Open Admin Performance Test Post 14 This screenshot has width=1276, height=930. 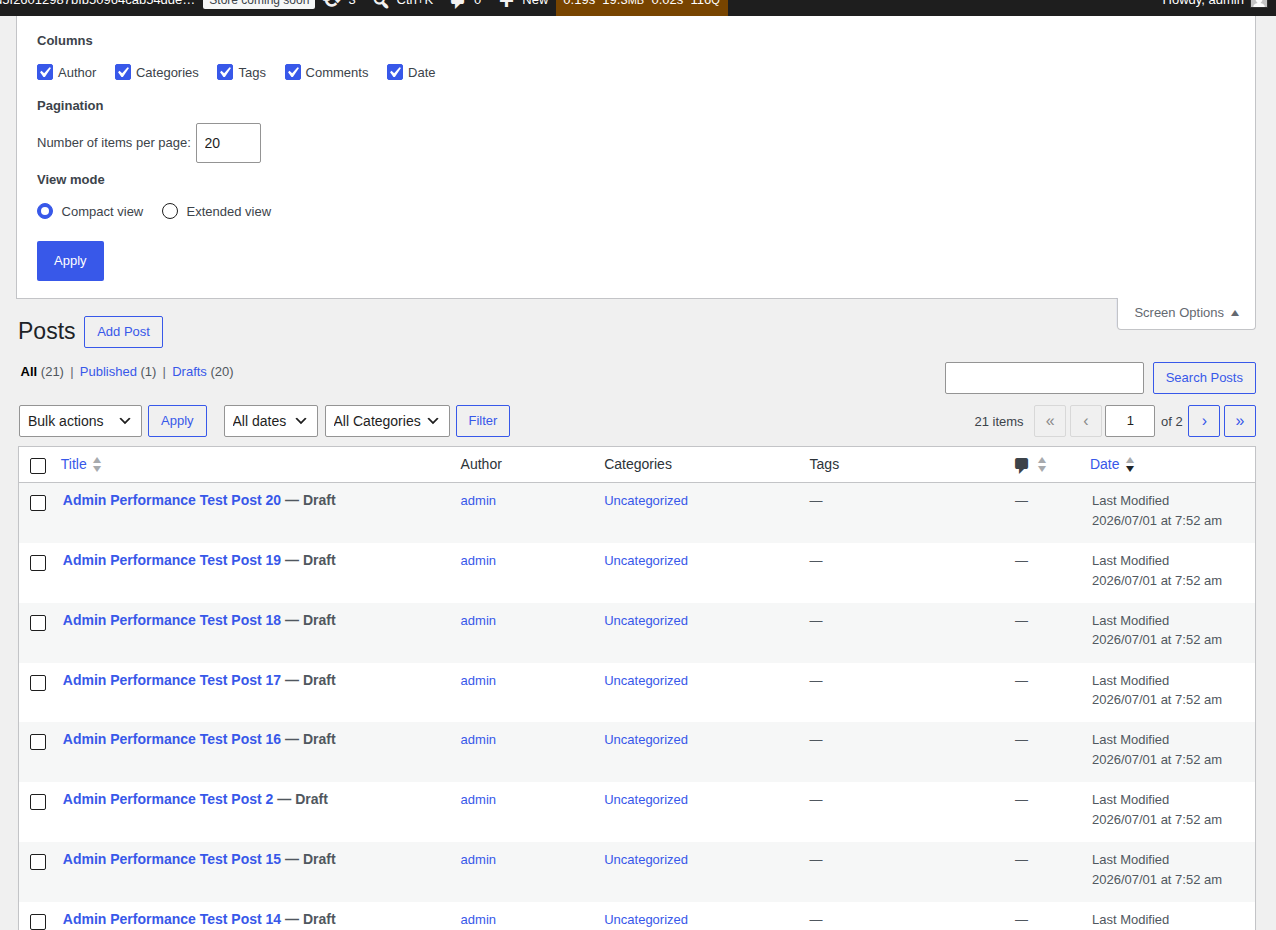pyautogui.click(x=172, y=919)
